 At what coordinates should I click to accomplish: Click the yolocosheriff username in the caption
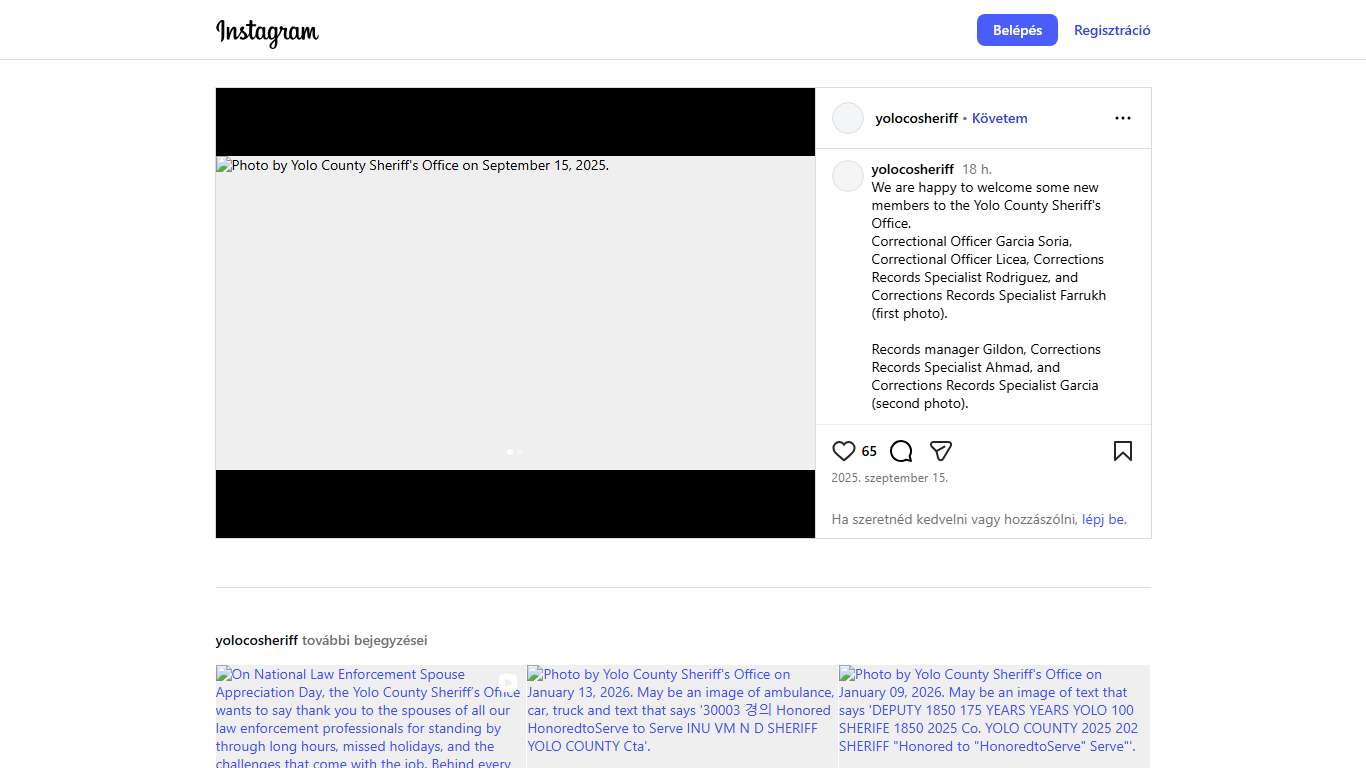tap(912, 169)
